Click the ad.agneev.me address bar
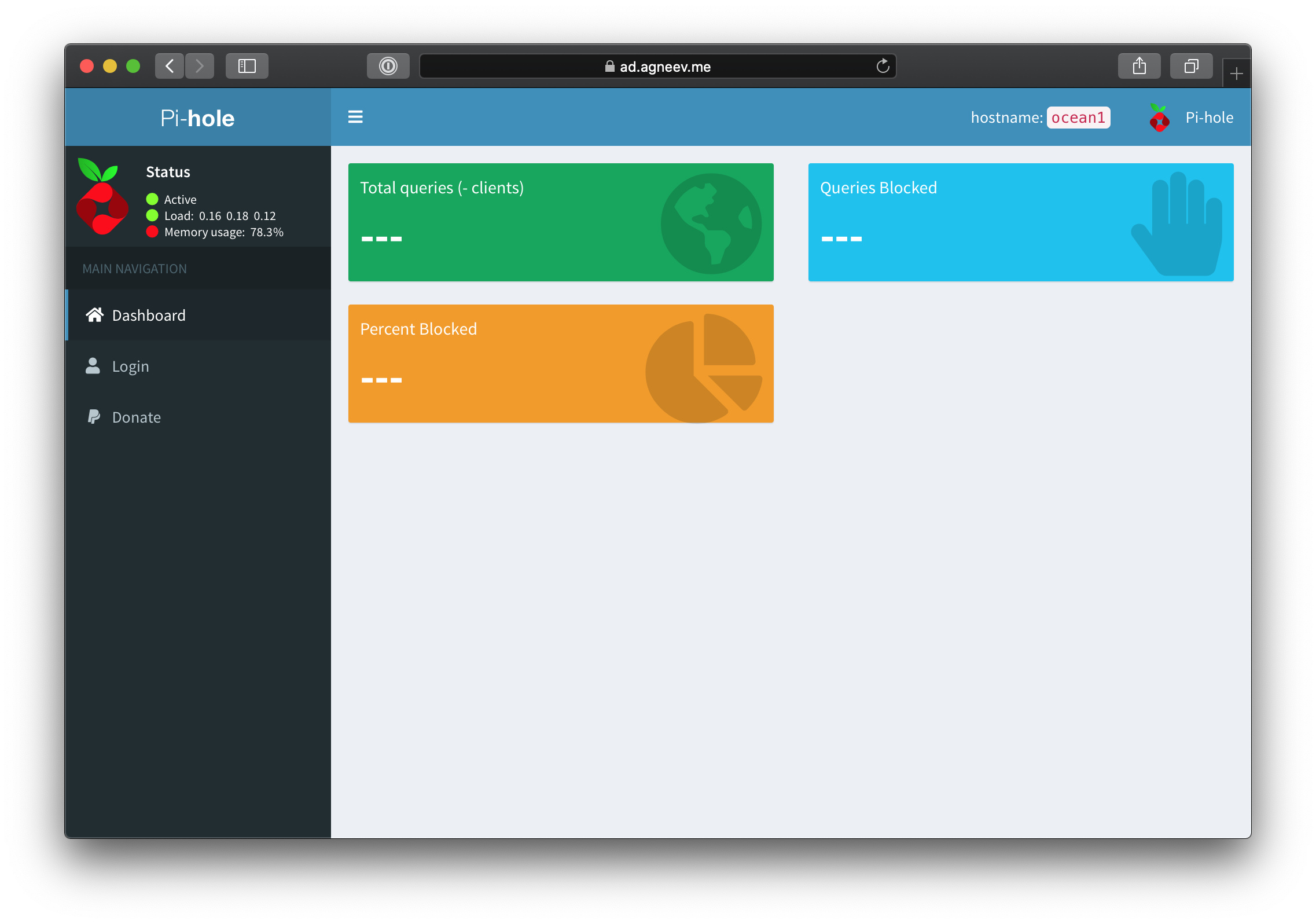 click(658, 66)
